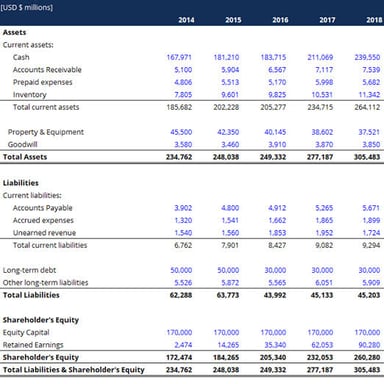Select the Inventory row label
The image size is (384, 384).
(30, 95)
